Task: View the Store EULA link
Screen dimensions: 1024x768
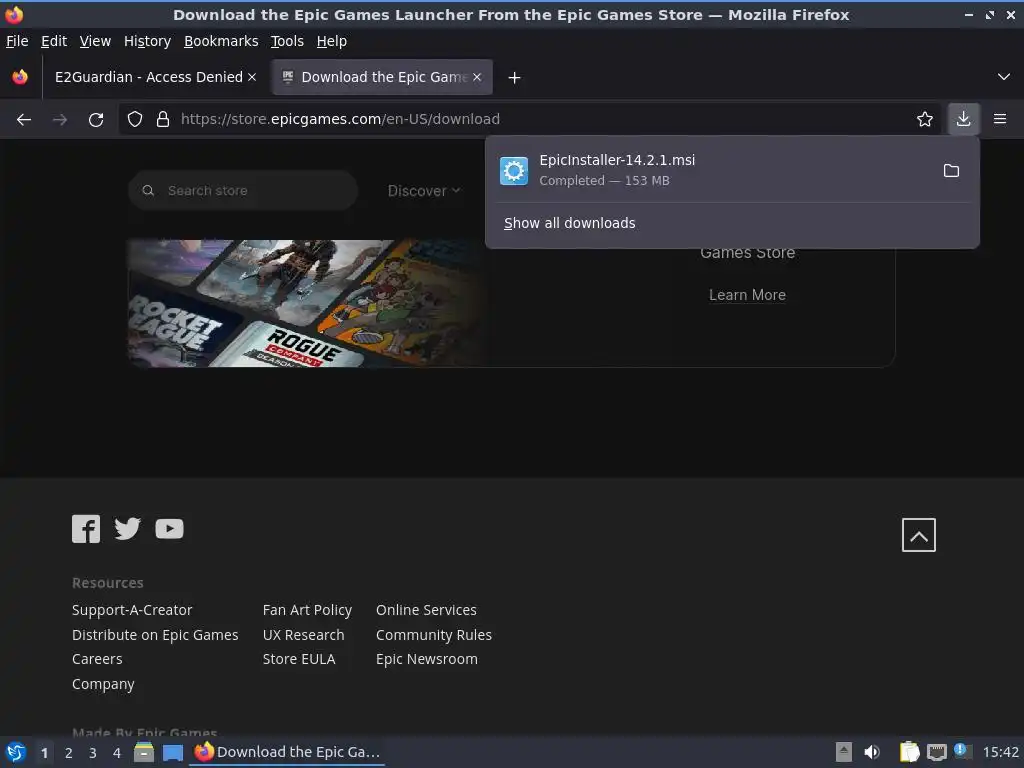Action: pyautogui.click(x=298, y=659)
